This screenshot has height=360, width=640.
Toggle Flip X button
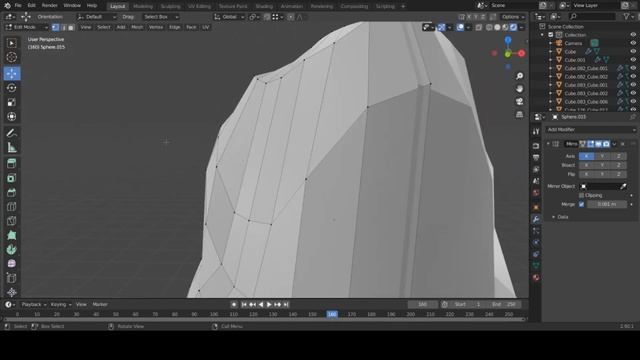point(586,174)
